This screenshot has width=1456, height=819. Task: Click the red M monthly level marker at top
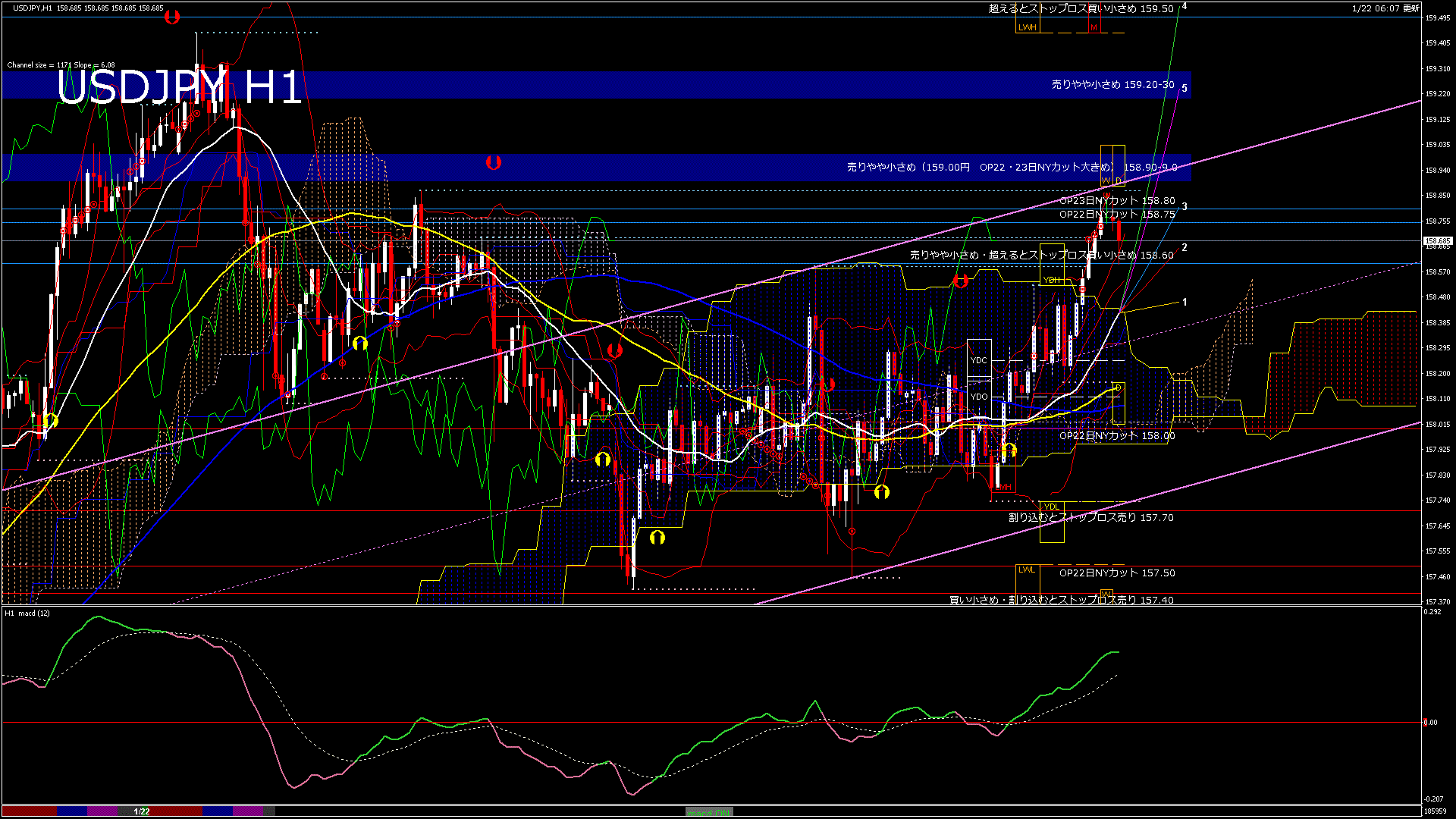coord(1094,27)
